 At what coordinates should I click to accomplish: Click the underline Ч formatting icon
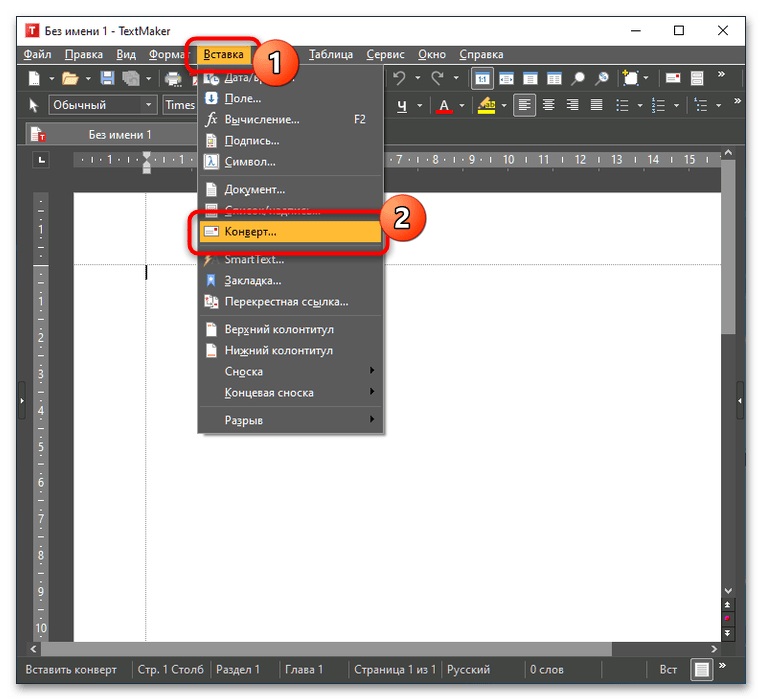403,105
